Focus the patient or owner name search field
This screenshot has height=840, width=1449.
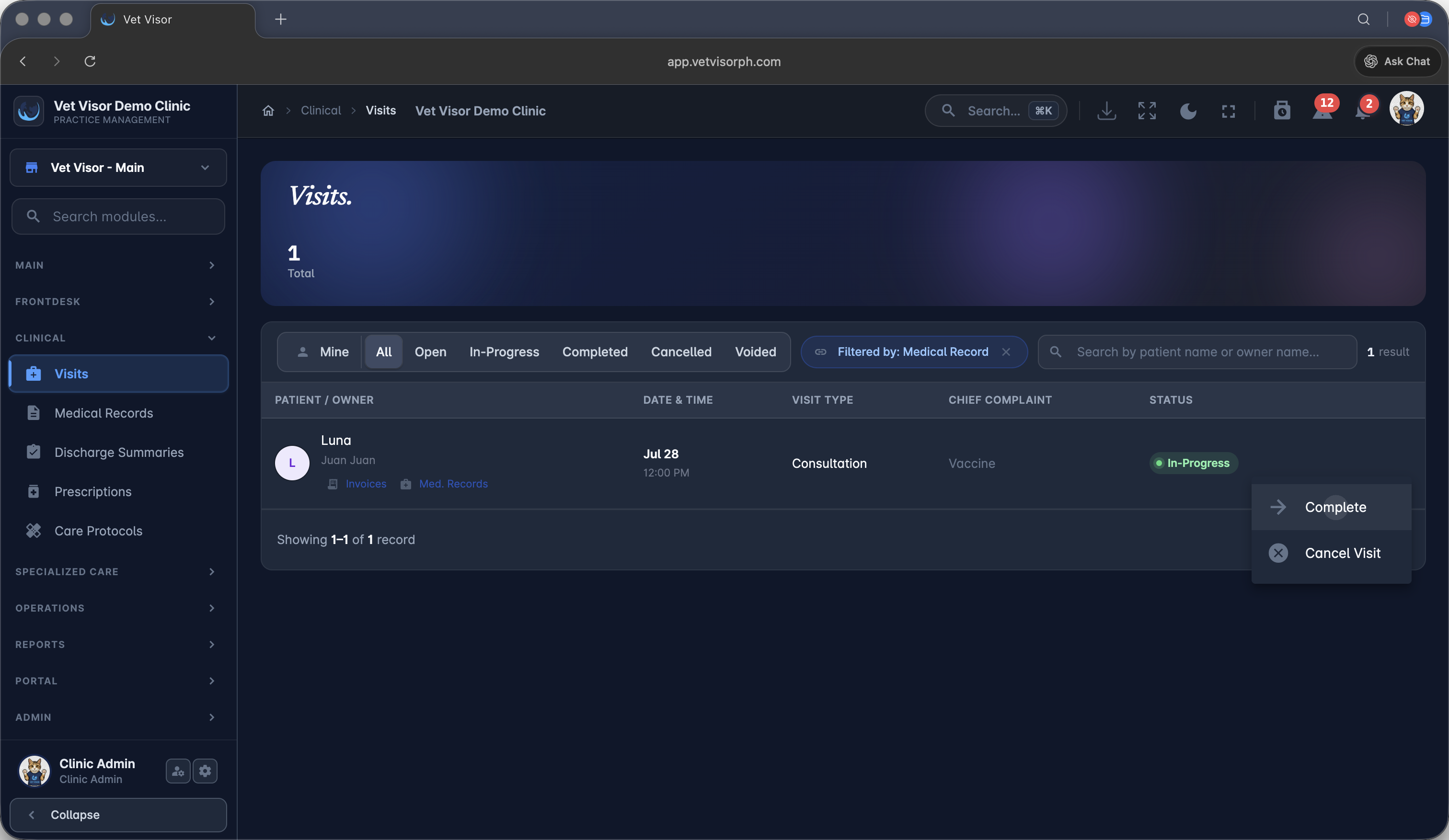[x=1197, y=352]
